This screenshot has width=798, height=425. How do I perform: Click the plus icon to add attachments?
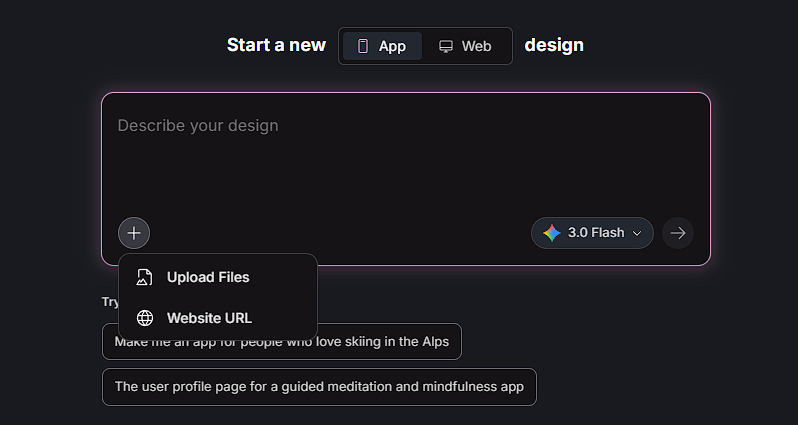[134, 233]
